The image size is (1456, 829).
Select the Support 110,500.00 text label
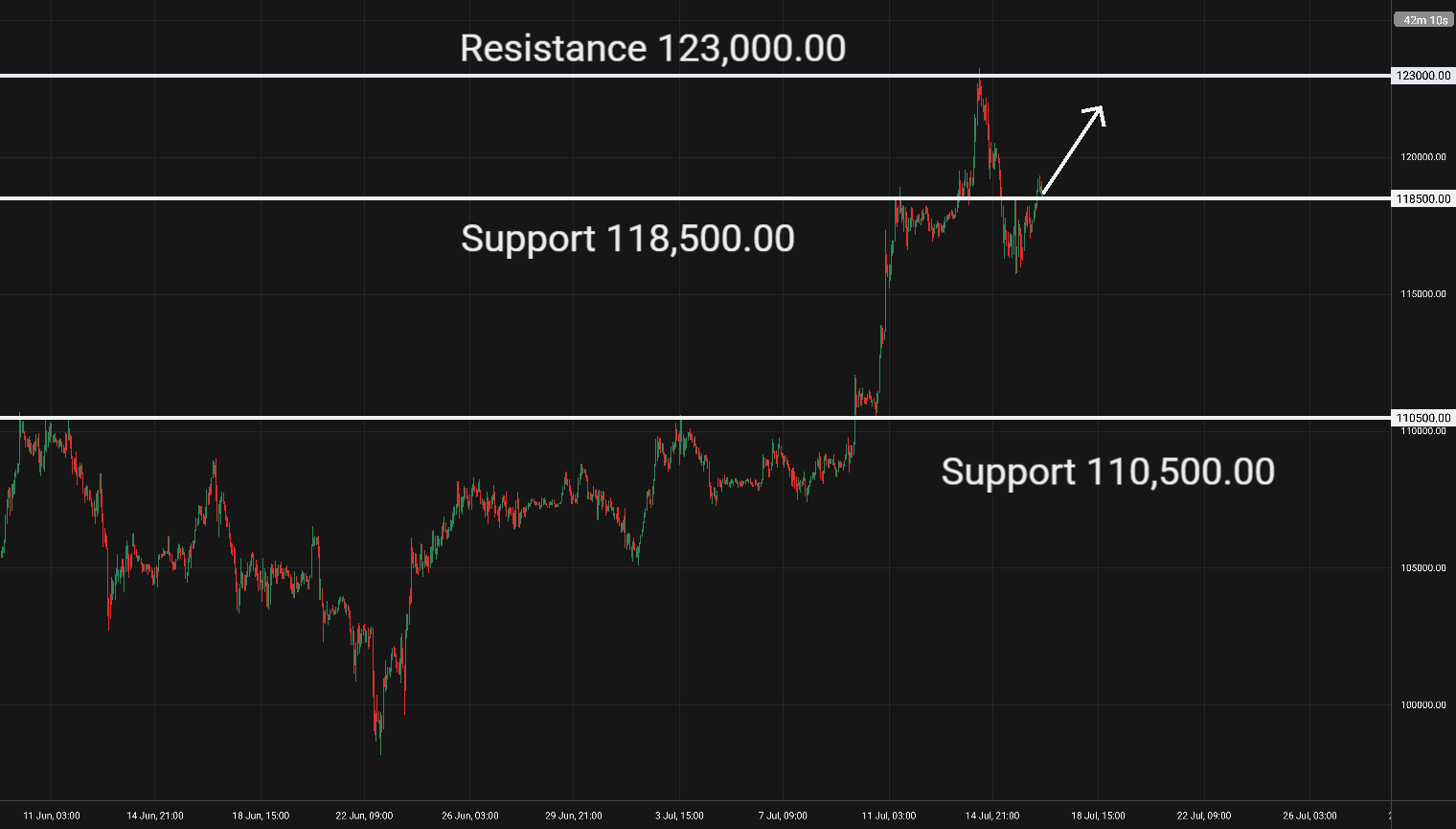[x=1107, y=472]
